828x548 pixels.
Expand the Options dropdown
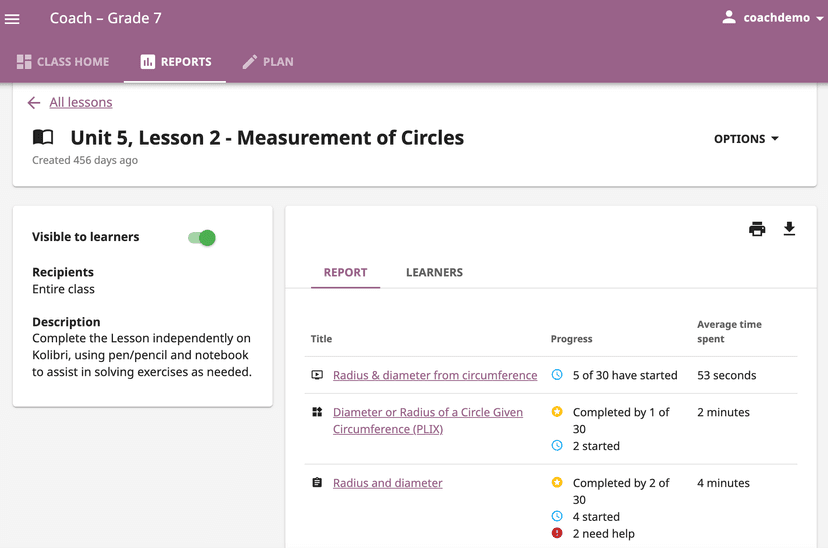[746, 139]
